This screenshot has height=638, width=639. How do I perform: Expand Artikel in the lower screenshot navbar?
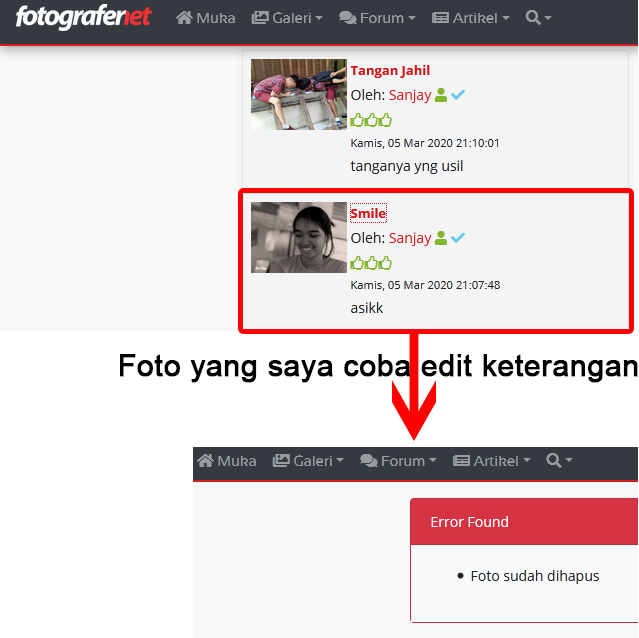[491, 461]
